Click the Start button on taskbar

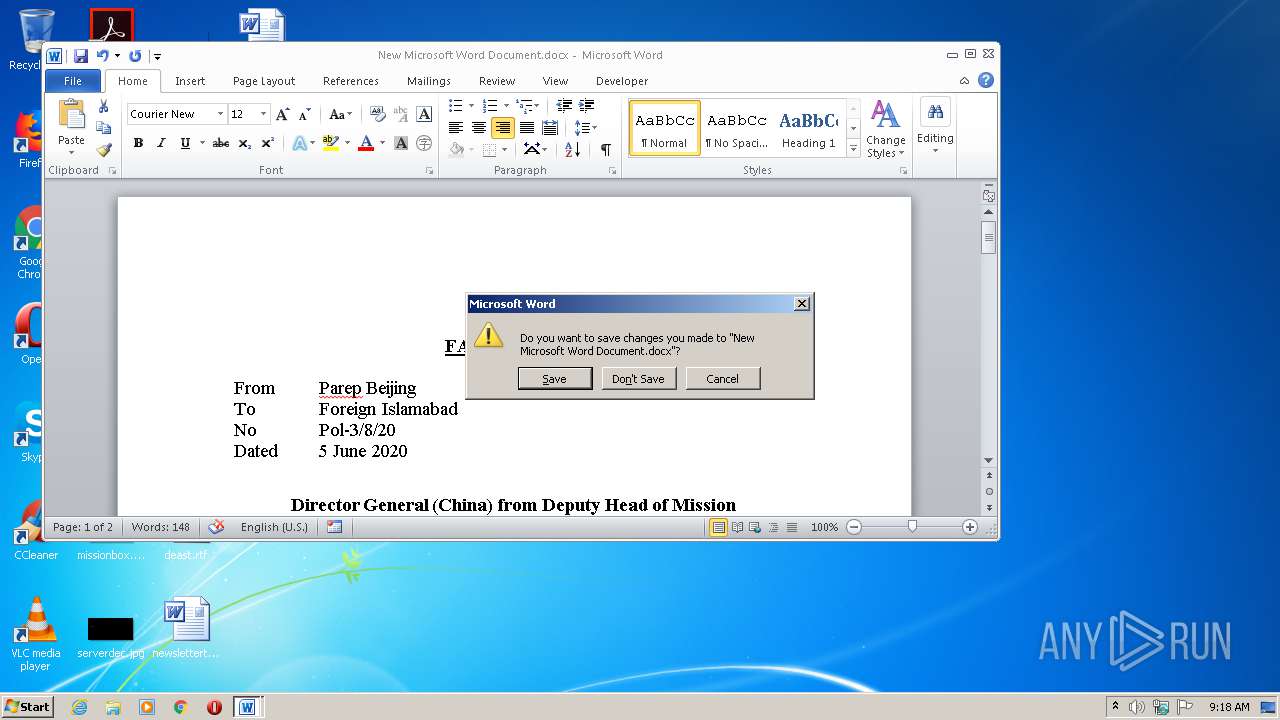27,707
